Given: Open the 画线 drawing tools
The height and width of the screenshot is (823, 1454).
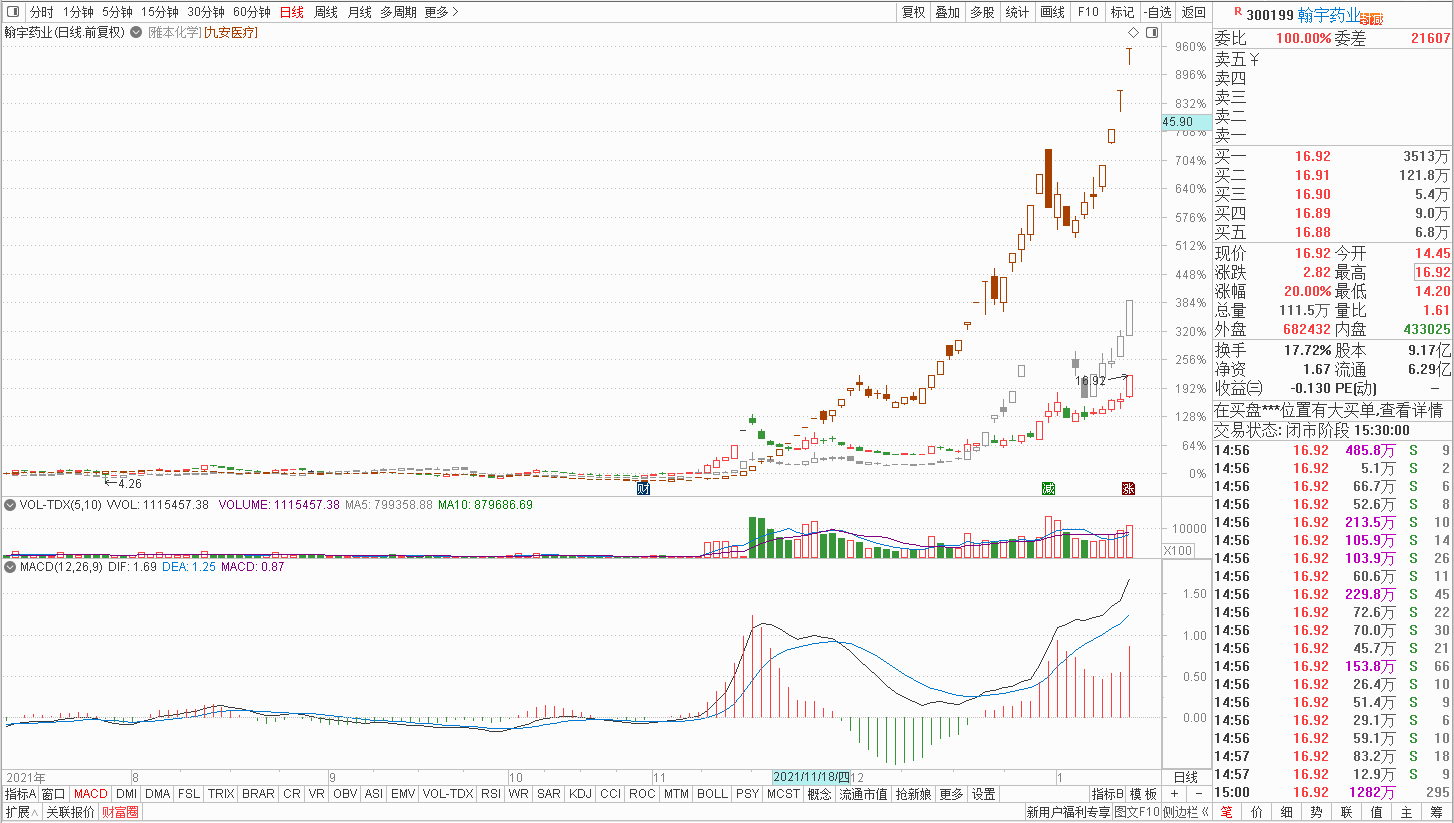Looking at the screenshot, I should coord(1052,12).
